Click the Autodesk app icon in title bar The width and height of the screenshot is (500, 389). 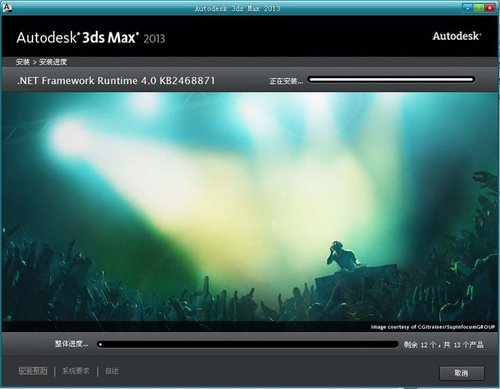pos(7,7)
